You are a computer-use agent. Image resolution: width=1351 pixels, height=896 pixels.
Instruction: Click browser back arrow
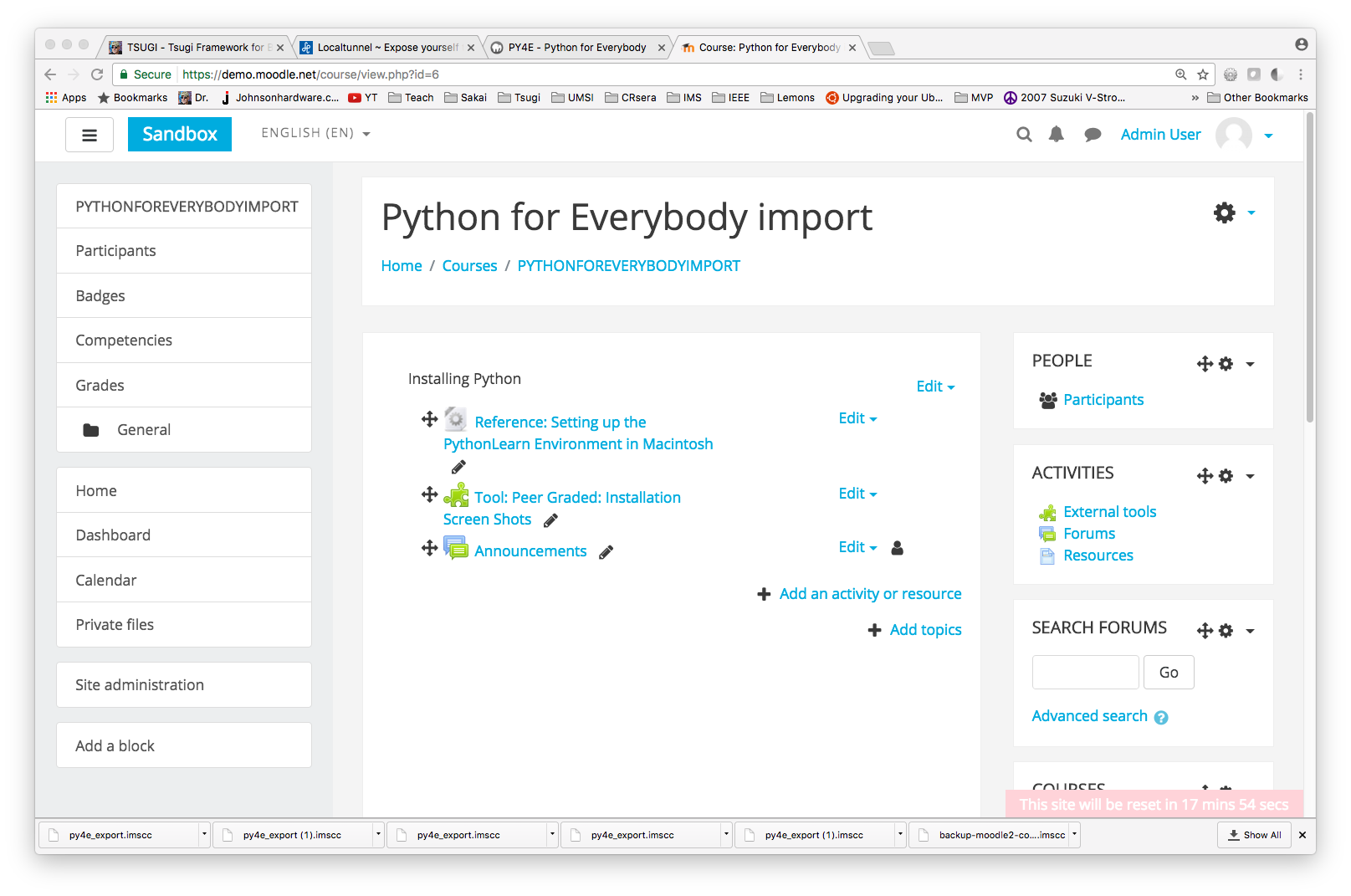coord(50,74)
